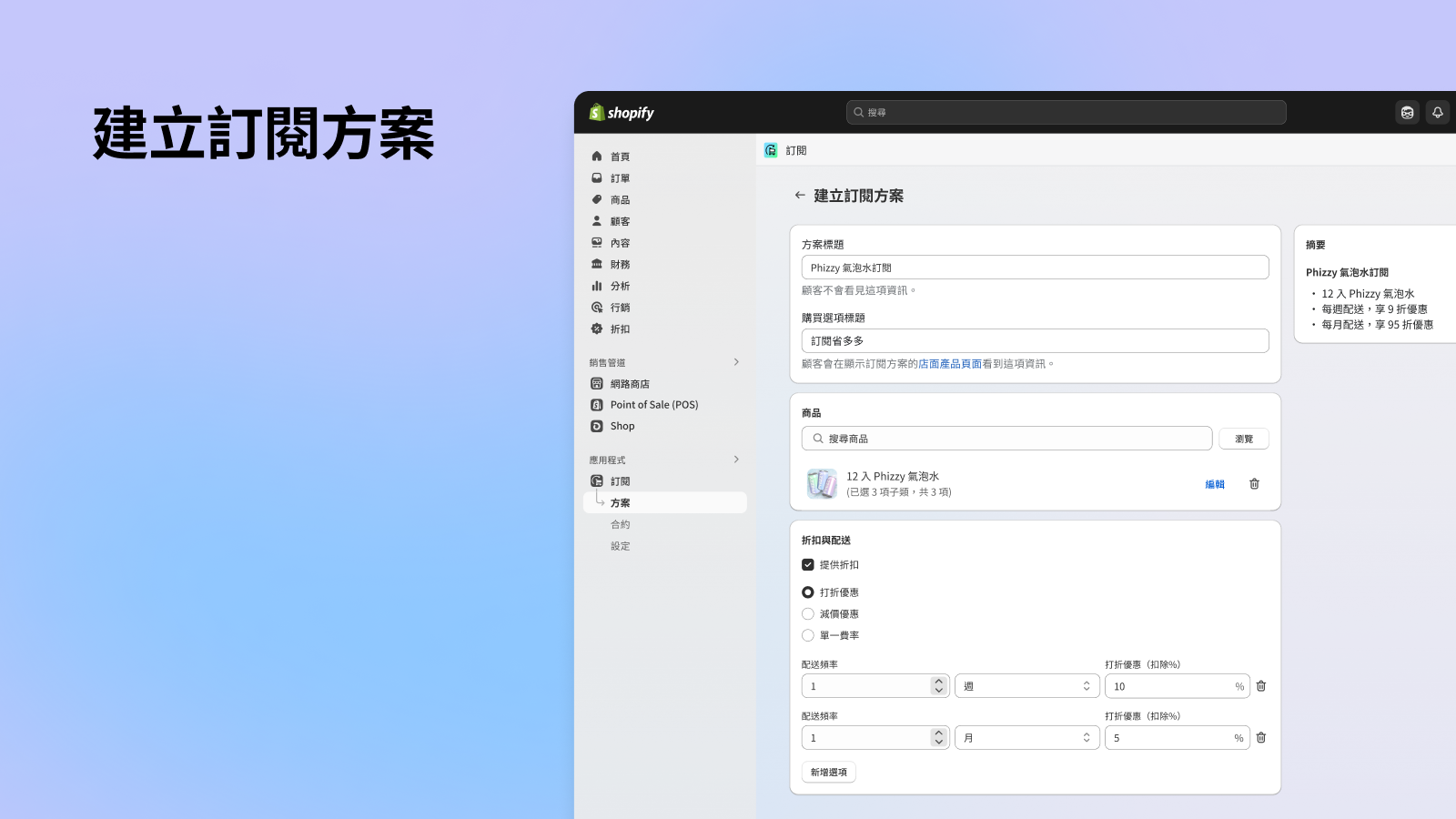This screenshot has width=1456, height=819.
Task: Click the 5 % discount field
Action: 1177,738
